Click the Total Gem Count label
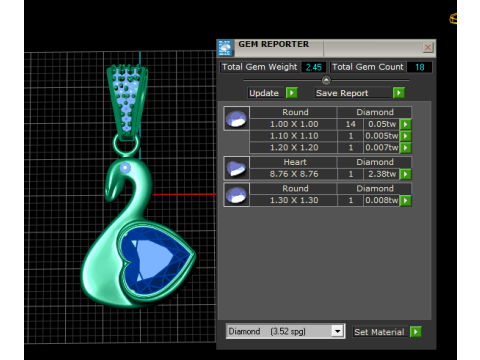Image resolution: width=480 pixels, height=360 pixels. [x=368, y=67]
